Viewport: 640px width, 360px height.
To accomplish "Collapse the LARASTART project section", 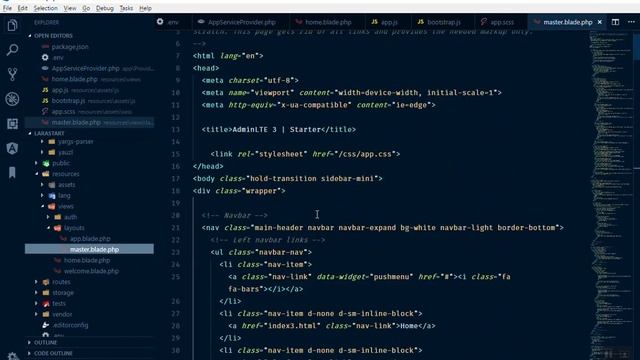I will pos(49,133).
